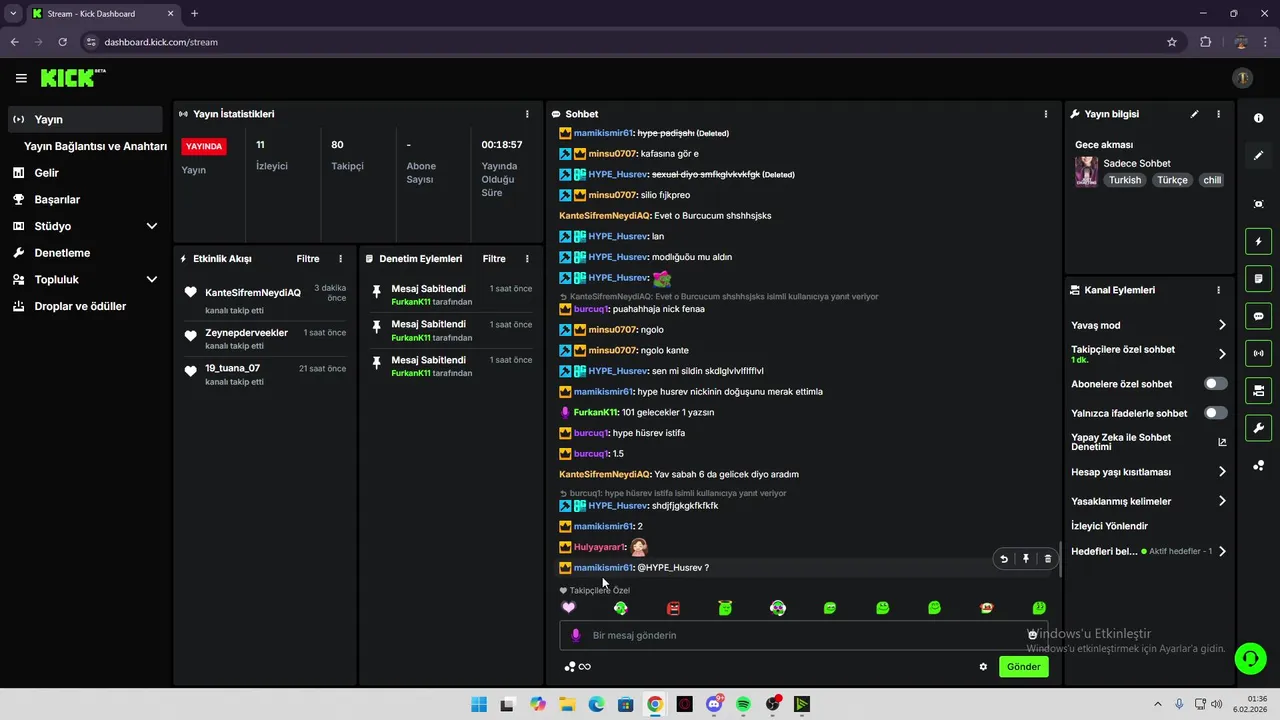The height and width of the screenshot is (720, 1280).
Task: Click the points dots icon in the right sidebar
Action: pyautogui.click(x=1258, y=465)
